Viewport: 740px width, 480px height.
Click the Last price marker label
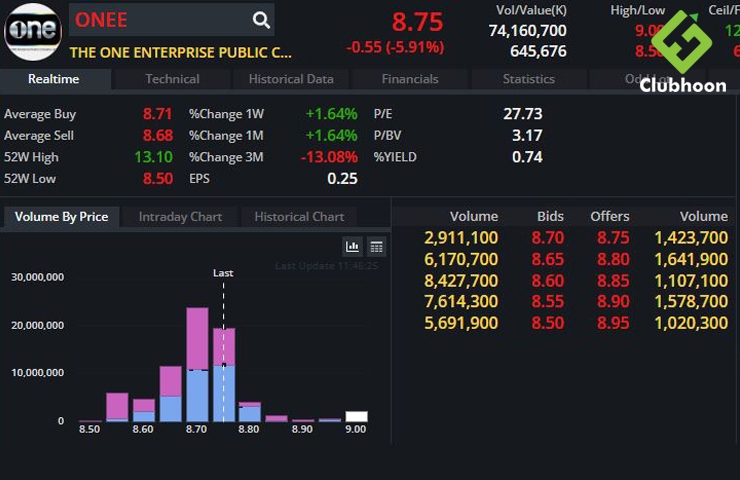[223, 273]
